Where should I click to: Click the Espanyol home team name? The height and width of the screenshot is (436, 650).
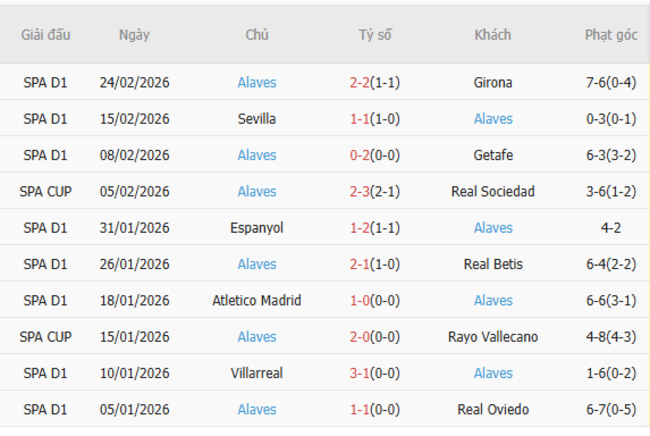click(257, 228)
